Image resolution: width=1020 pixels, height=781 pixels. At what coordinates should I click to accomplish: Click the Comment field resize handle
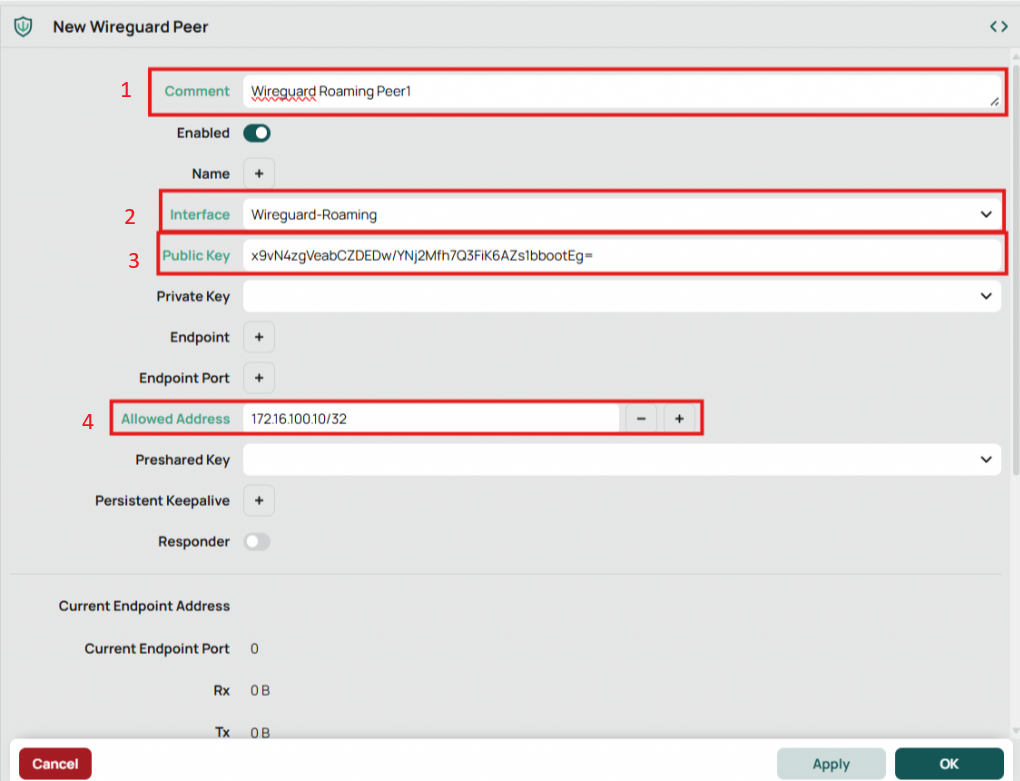click(x=995, y=101)
